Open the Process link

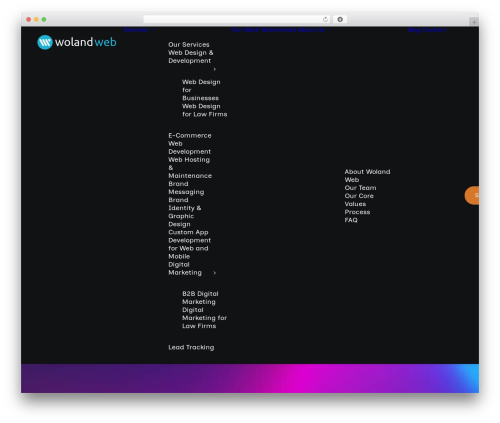click(x=357, y=212)
